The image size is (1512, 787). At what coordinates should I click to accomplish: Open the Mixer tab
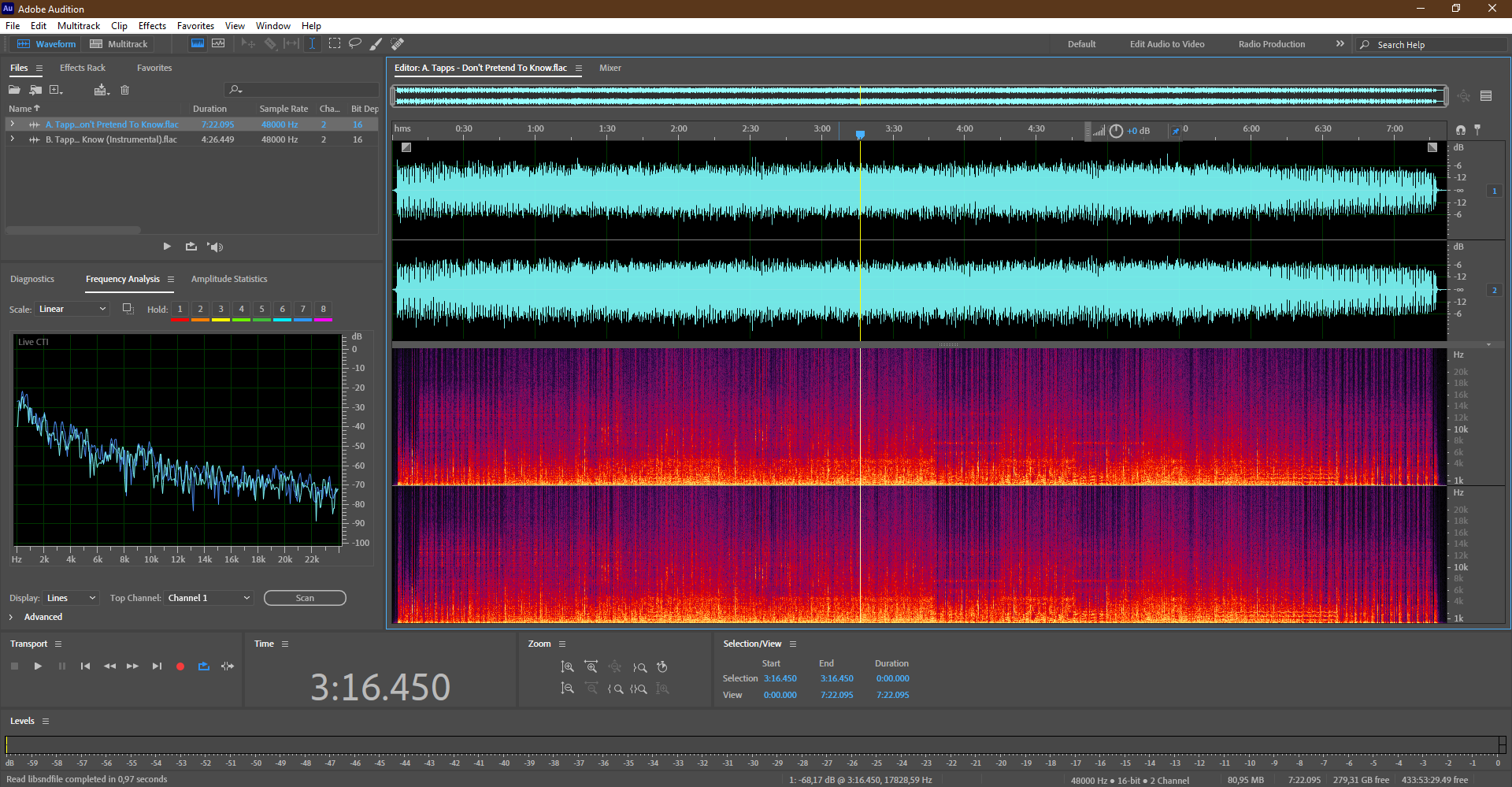(610, 68)
